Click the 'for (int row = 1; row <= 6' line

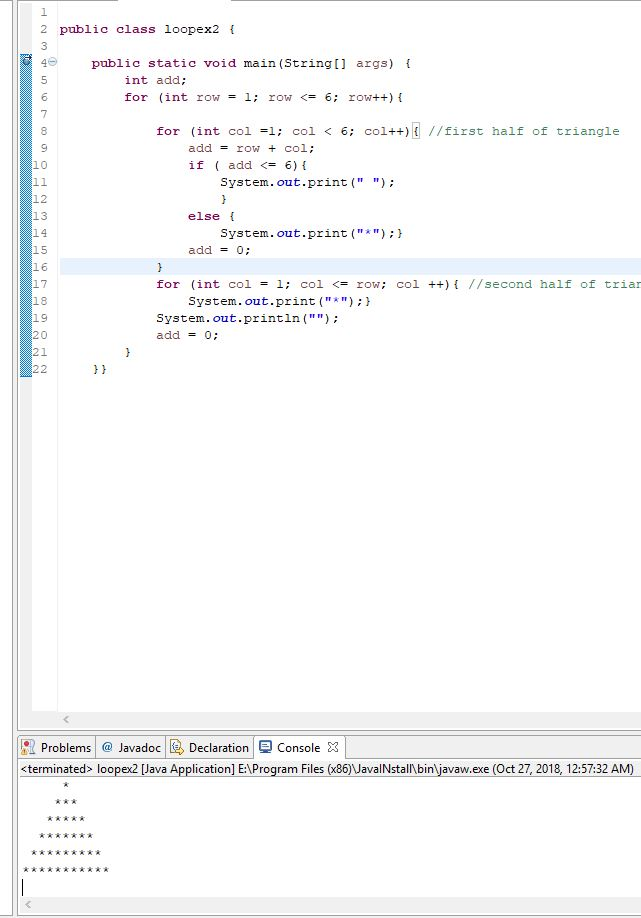(x=263, y=97)
